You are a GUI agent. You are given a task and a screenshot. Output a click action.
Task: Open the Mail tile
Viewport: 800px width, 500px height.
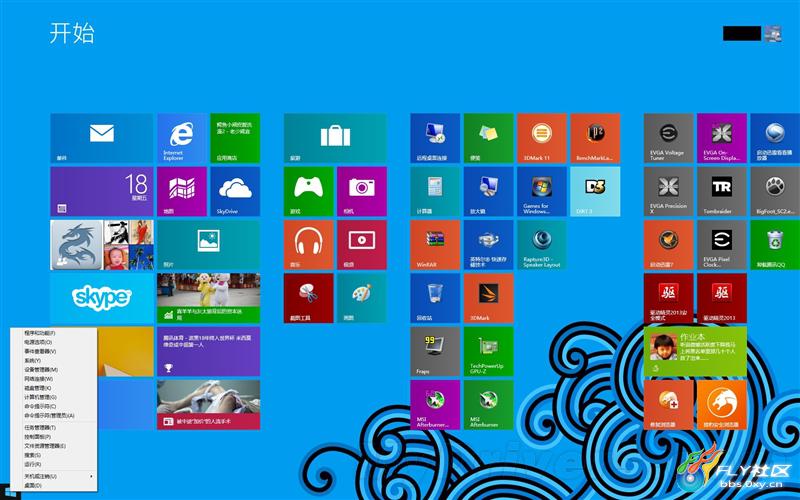tap(102, 138)
